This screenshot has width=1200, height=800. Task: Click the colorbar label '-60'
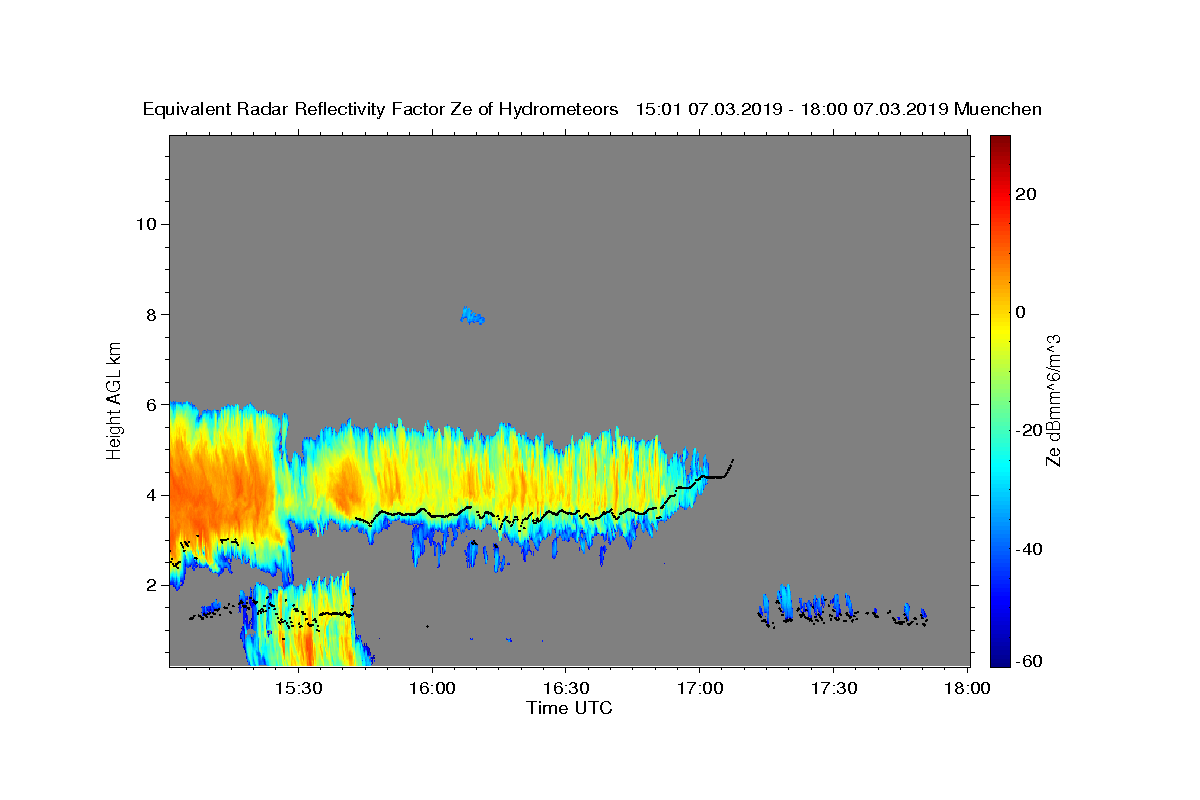coord(1029,661)
